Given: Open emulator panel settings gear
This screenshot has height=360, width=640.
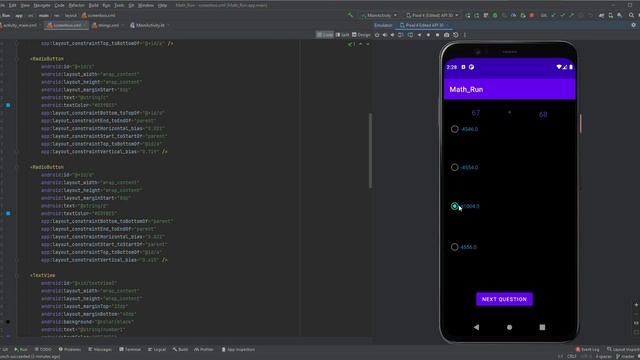Looking at the screenshot, I should click(x=633, y=25).
